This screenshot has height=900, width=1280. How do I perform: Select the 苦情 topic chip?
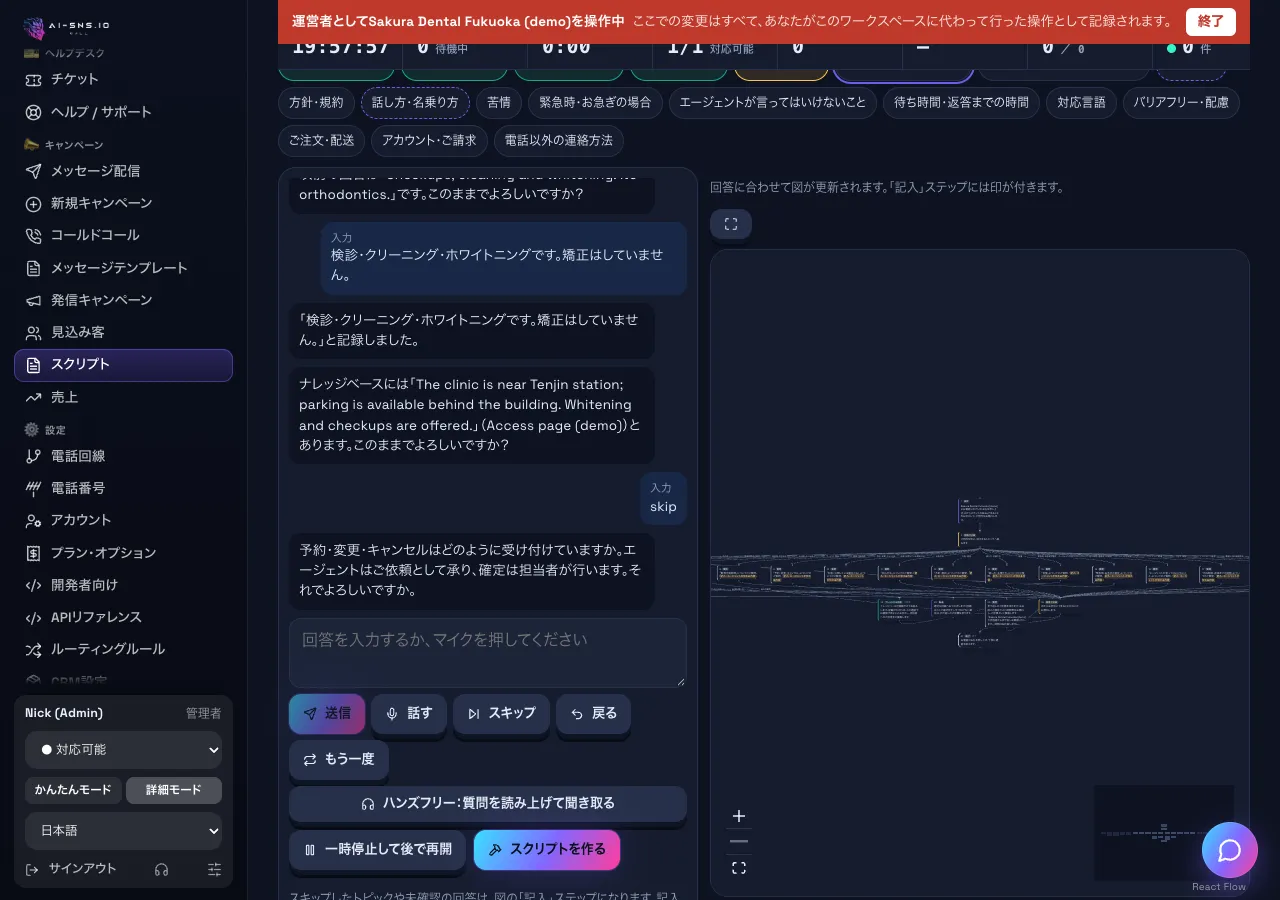click(499, 102)
